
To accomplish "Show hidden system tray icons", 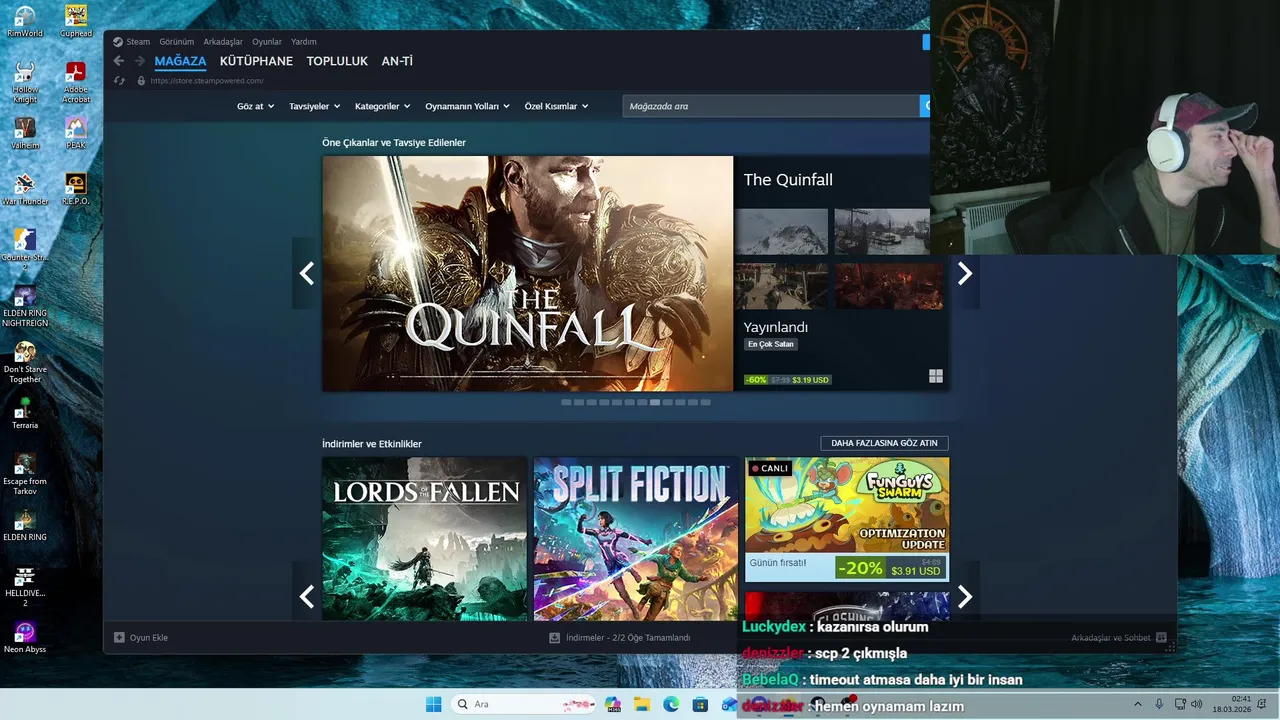I will pos(1137,704).
